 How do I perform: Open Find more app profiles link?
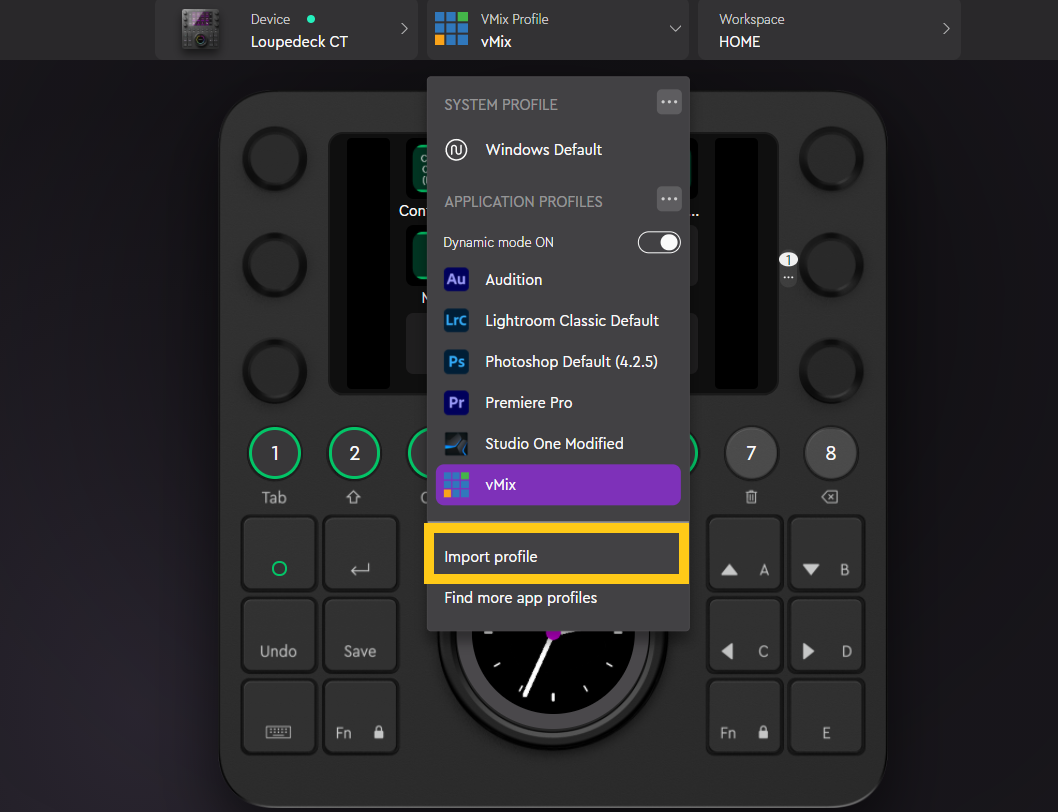[521, 598]
